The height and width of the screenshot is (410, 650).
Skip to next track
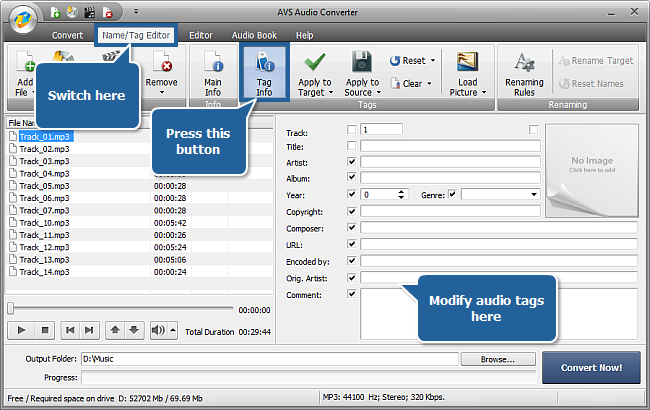[89, 330]
